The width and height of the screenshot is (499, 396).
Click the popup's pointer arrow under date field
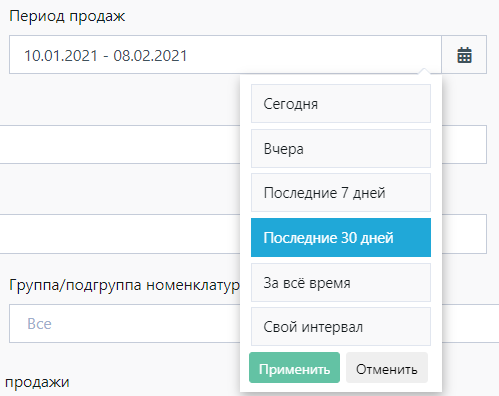pyautogui.click(x=424, y=71)
